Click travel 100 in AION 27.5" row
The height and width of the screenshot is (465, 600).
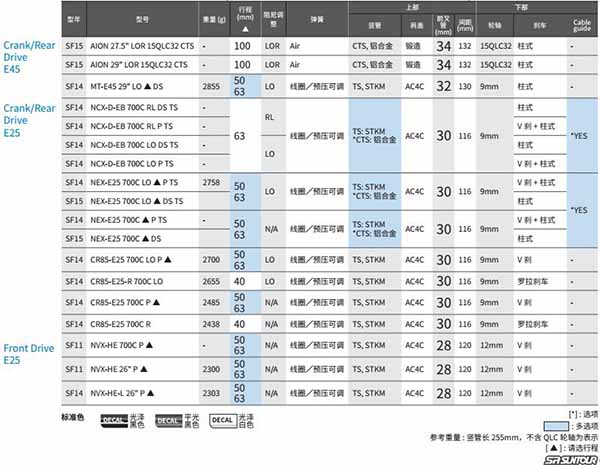point(242,46)
